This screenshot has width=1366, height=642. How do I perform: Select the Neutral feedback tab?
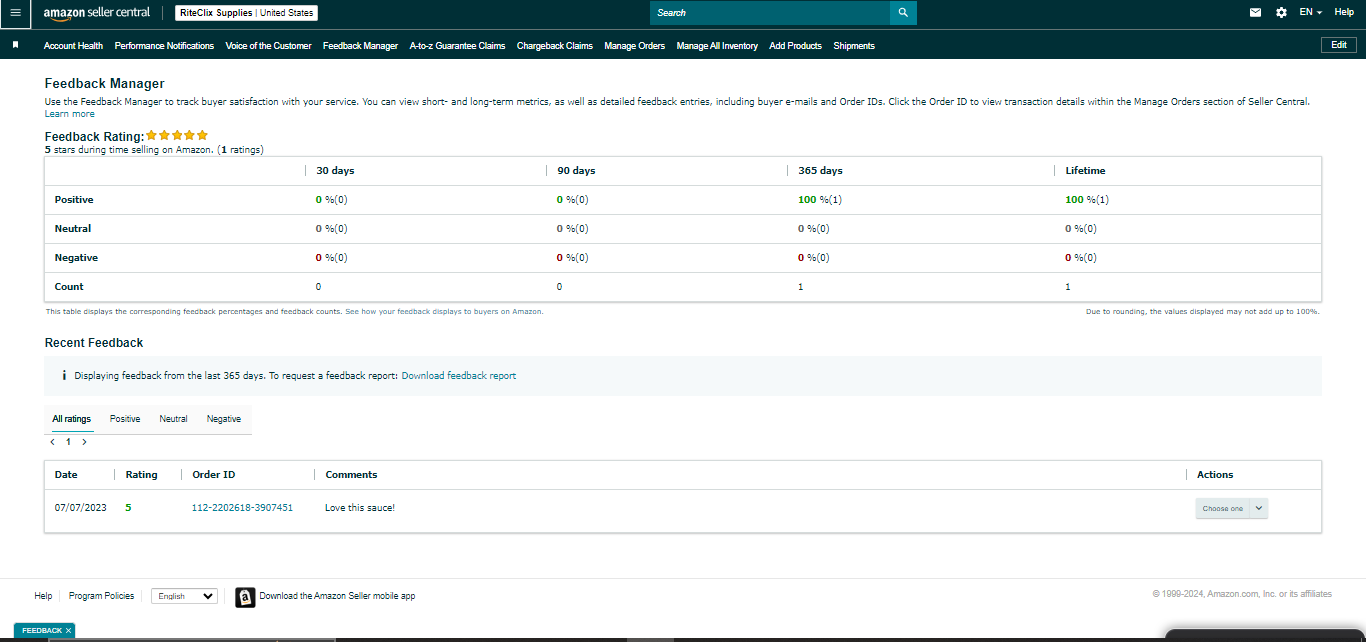[173, 419]
